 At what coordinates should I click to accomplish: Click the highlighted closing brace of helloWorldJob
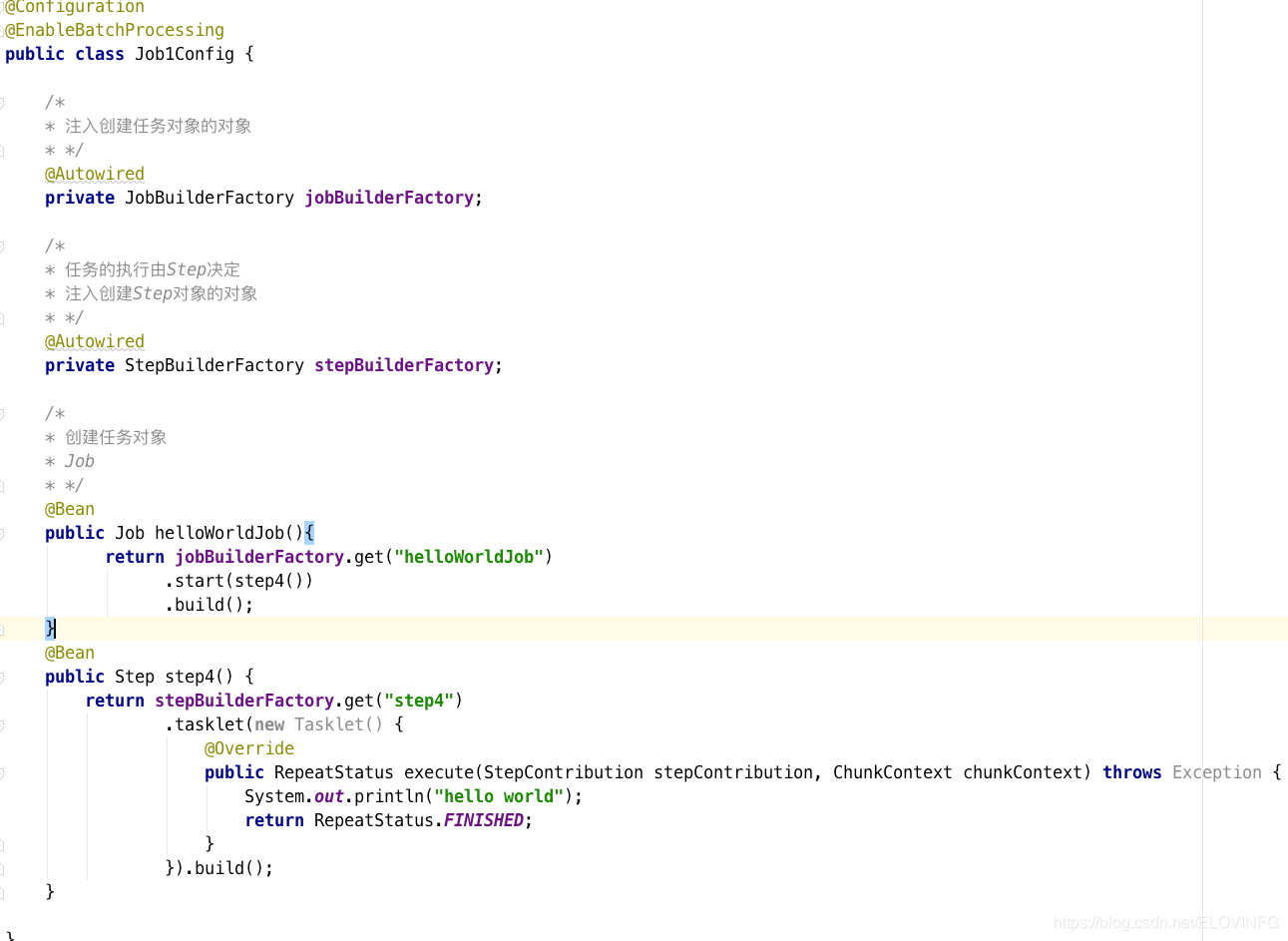click(50, 628)
